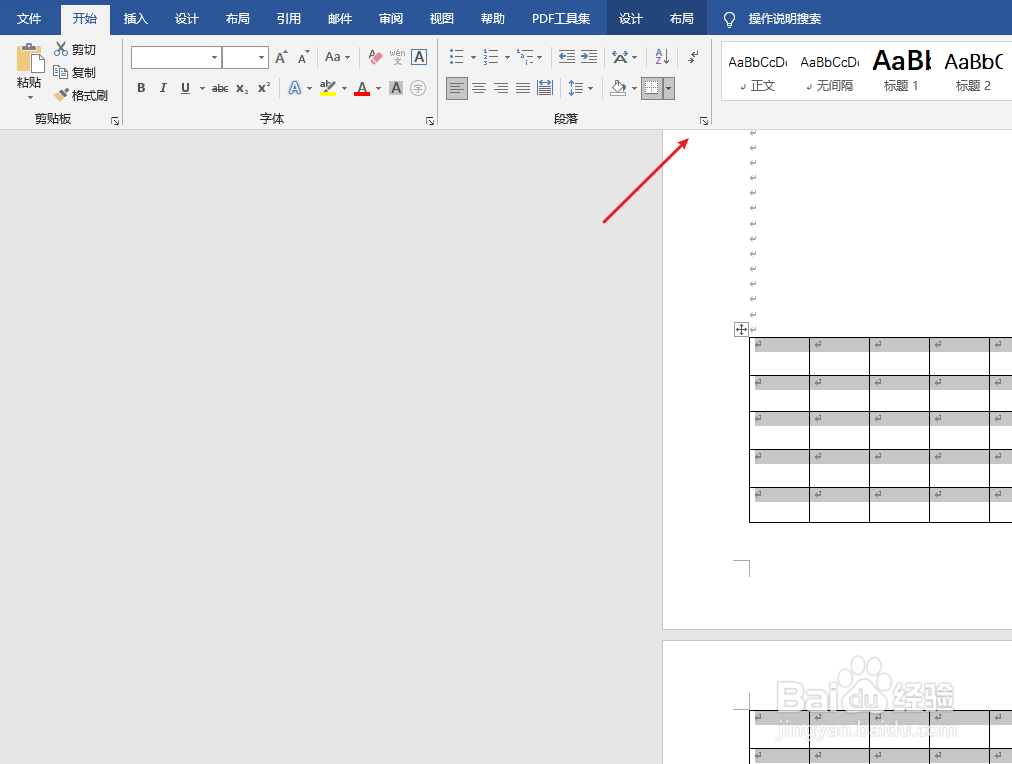Toggle subscript formatting
This screenshot has width=1012, height=764.
[242, 88]
